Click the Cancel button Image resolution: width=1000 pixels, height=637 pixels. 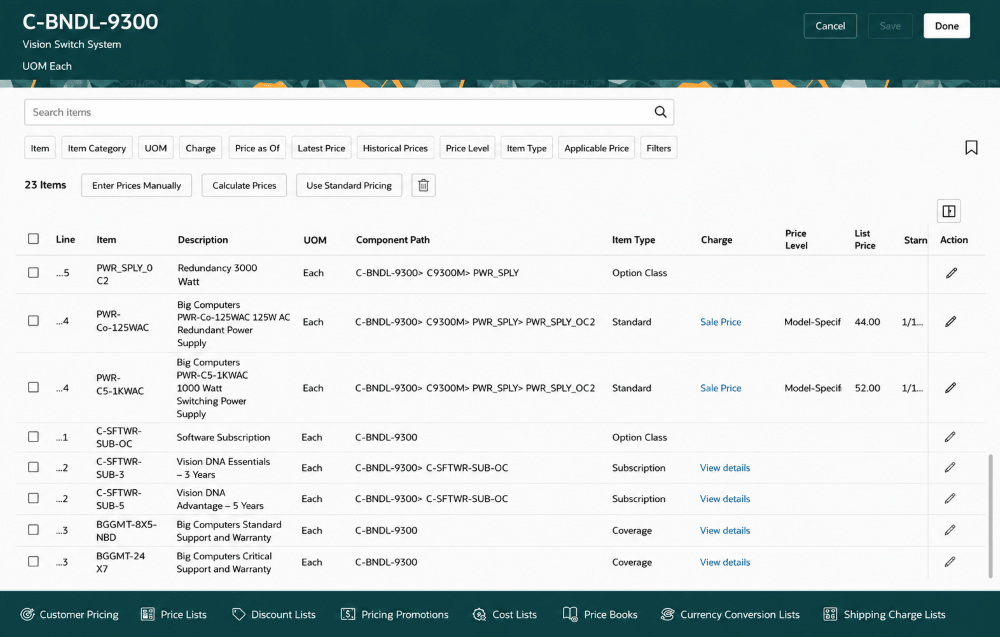click(x=830, y=26)
